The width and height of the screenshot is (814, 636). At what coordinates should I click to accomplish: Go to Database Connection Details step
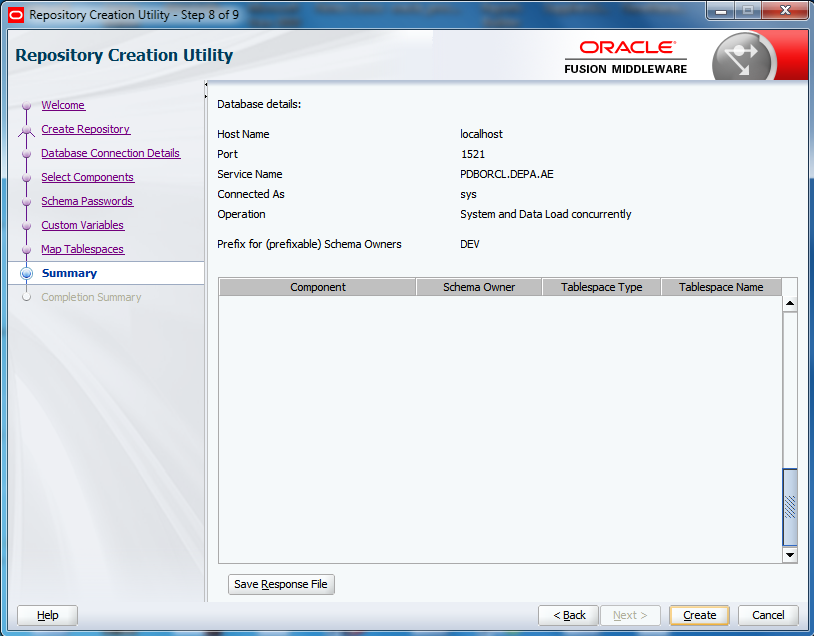tap(111, 153)
